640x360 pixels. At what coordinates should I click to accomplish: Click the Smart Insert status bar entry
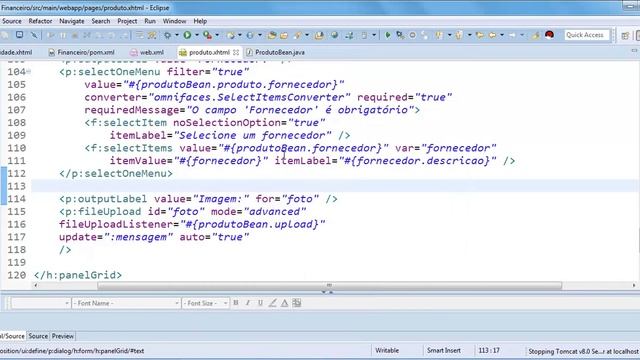(x=444, y=350)
